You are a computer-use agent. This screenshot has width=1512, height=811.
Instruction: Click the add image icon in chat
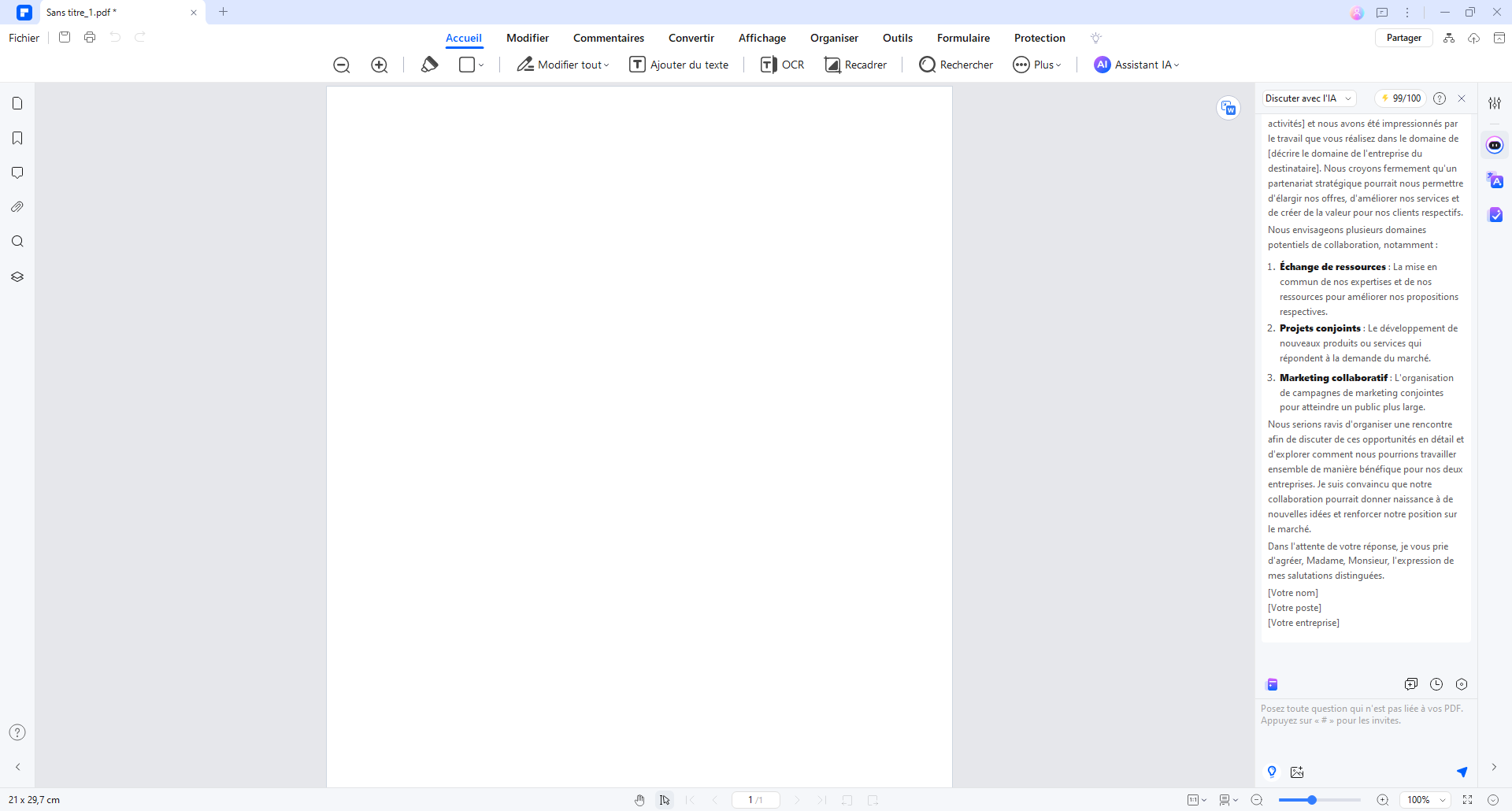[1297, 772]
